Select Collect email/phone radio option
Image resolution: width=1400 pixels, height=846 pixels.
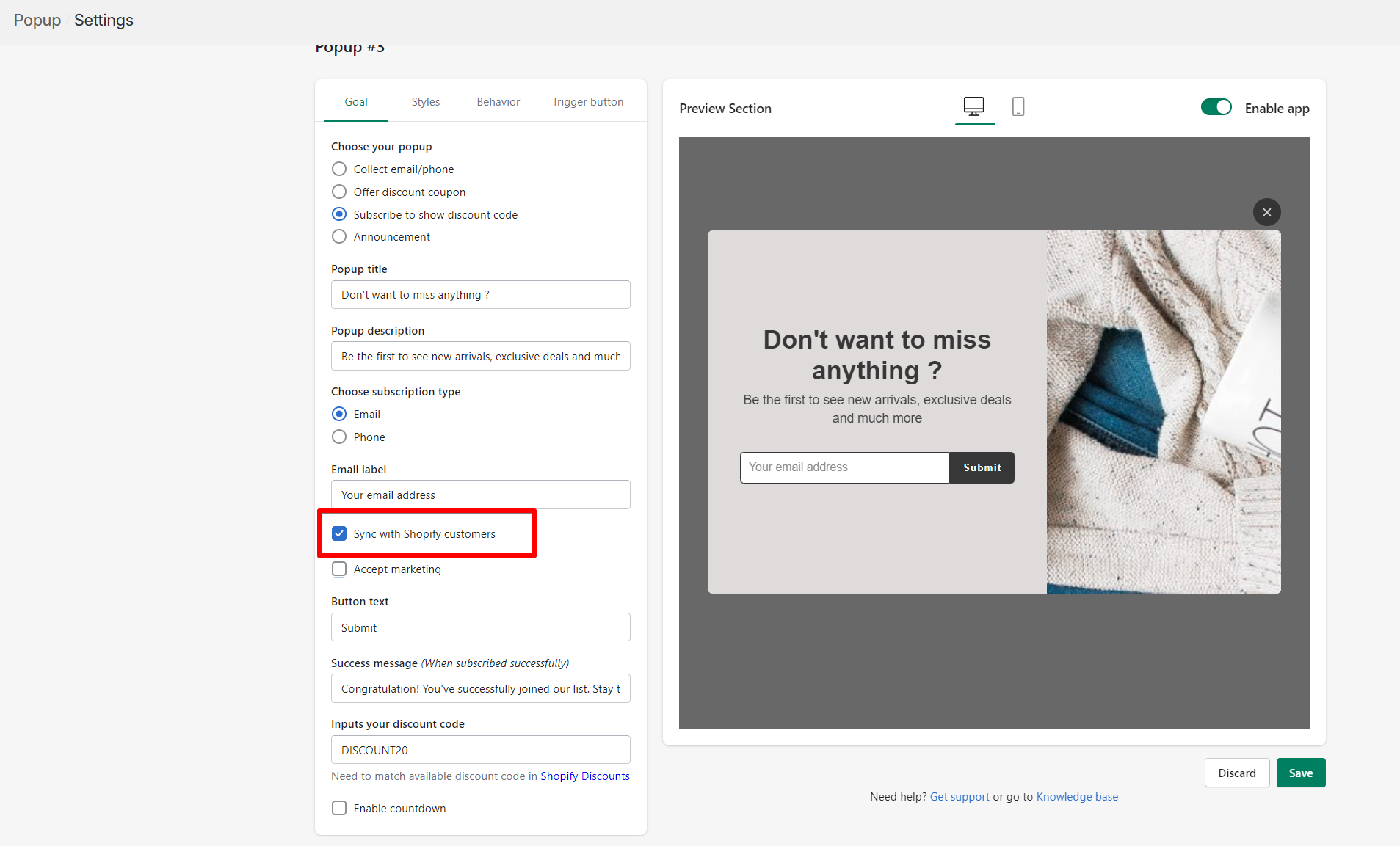click(339, 169)
